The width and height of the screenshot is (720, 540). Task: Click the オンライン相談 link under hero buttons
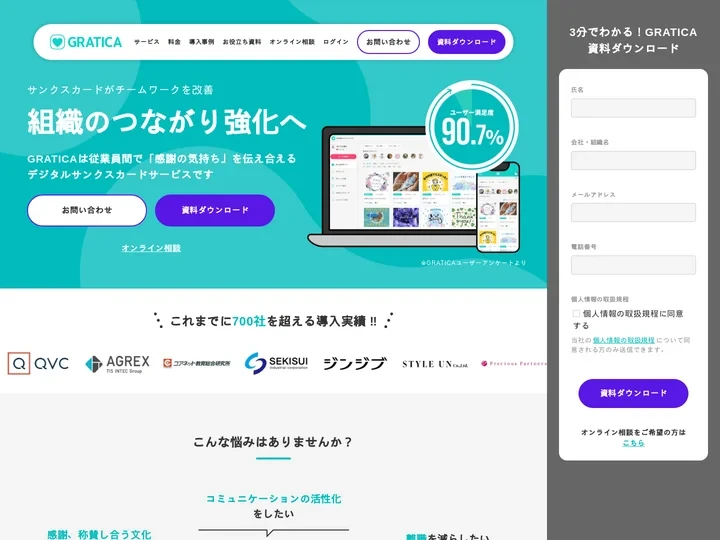151,248
